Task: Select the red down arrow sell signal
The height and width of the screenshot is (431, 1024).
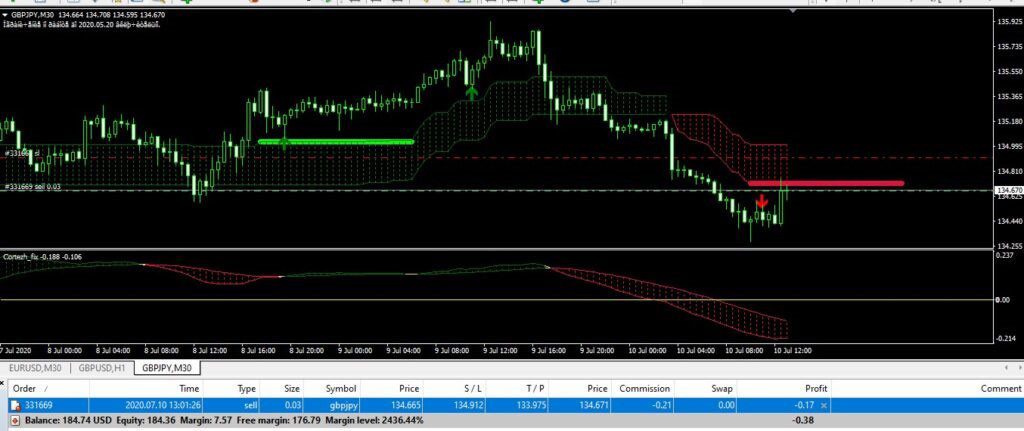Action: 761,200
